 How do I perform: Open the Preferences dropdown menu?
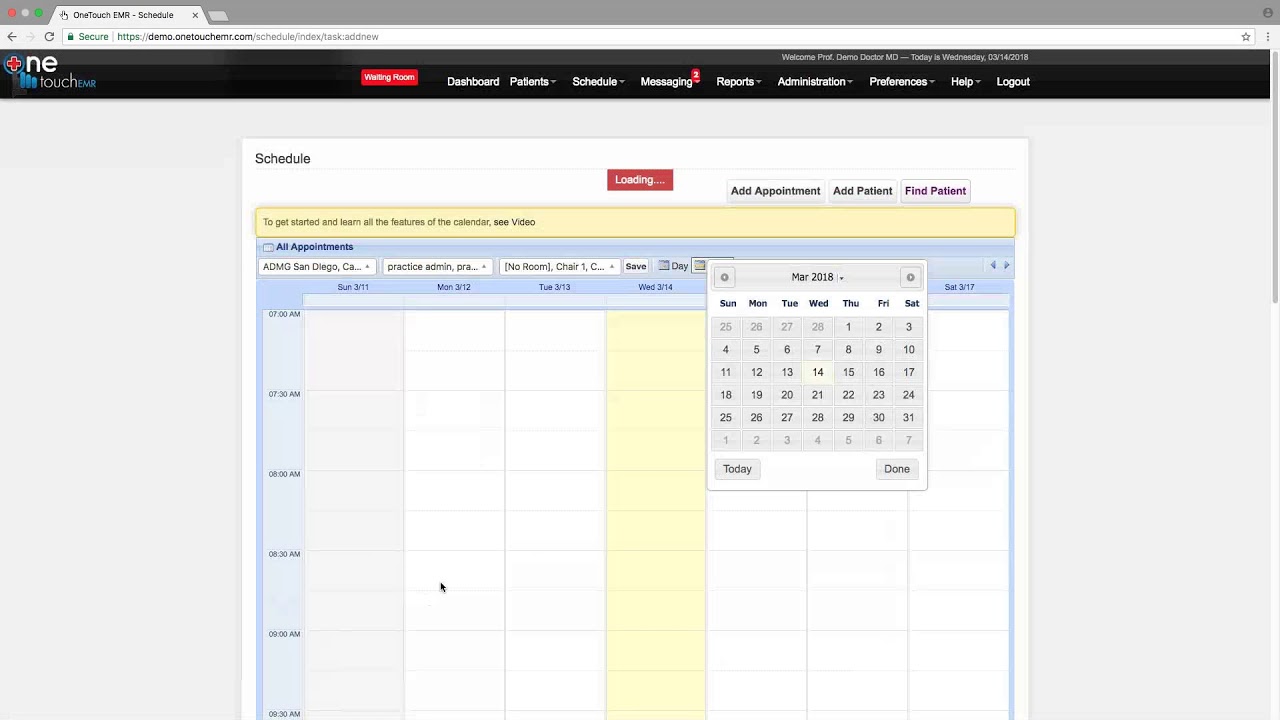[x=901, y=82]
